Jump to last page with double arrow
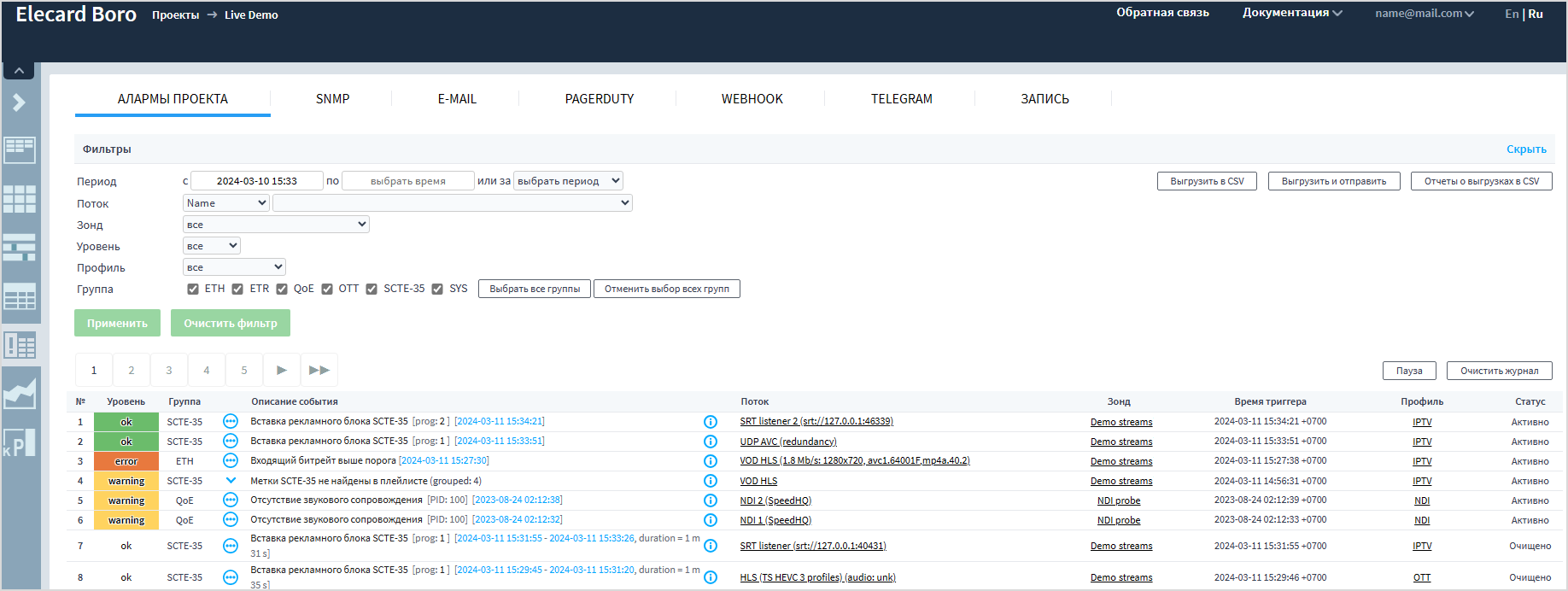1568x591 pixels. click(x=319, y=371)
